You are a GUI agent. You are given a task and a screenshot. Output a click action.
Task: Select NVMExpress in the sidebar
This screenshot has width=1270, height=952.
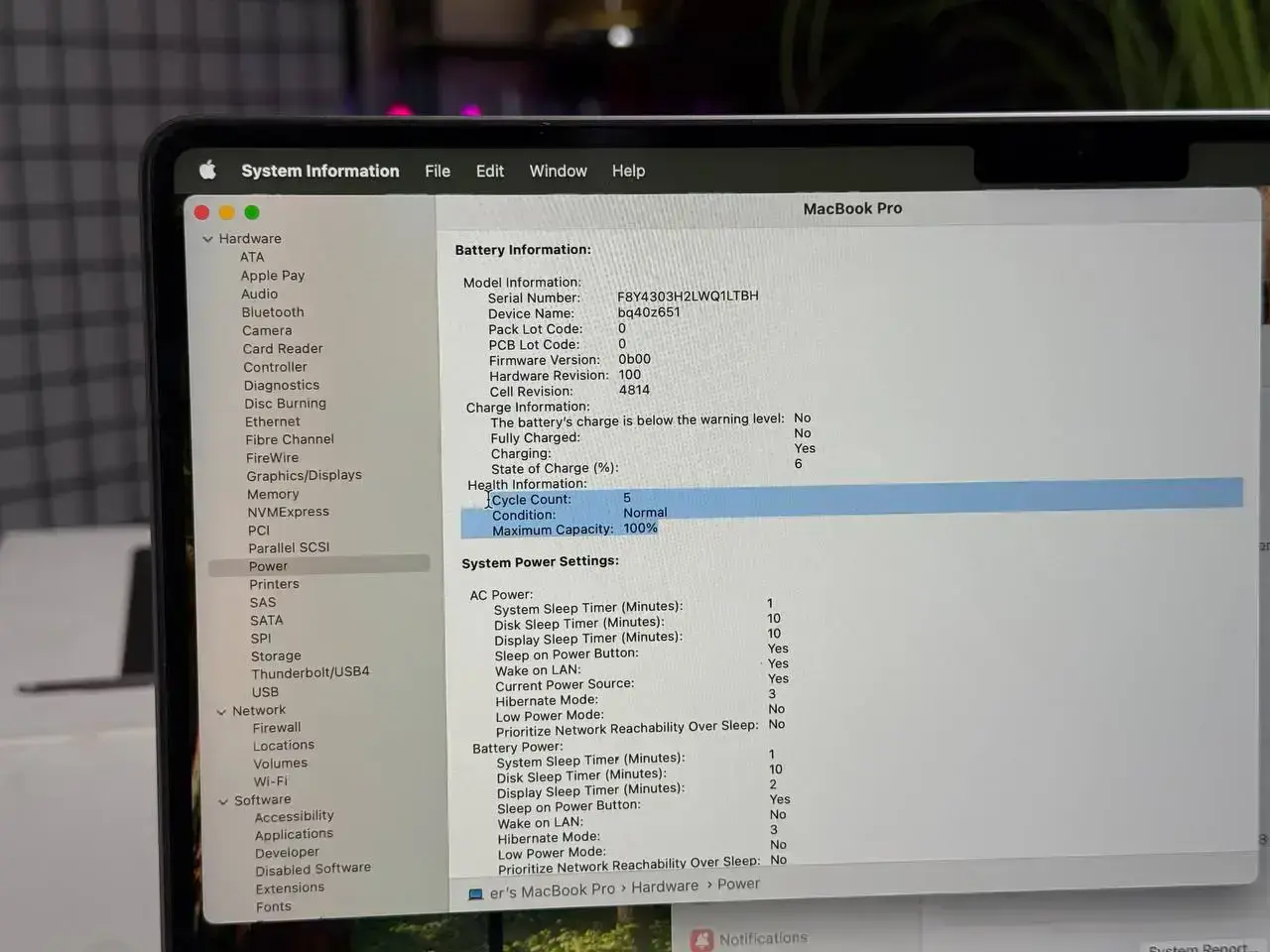(288, 512)
